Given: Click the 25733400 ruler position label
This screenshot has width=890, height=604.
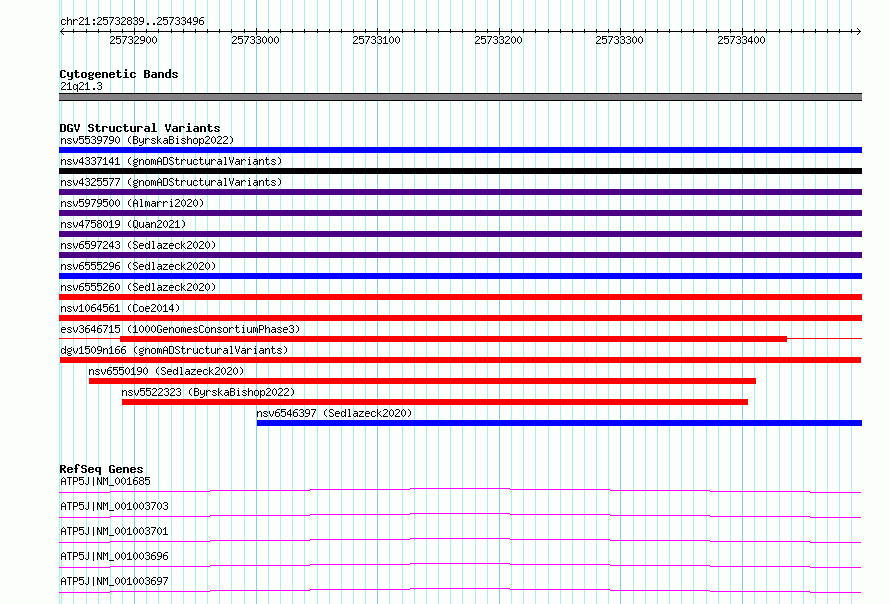Looking at the screenshot, I should 741,40.
